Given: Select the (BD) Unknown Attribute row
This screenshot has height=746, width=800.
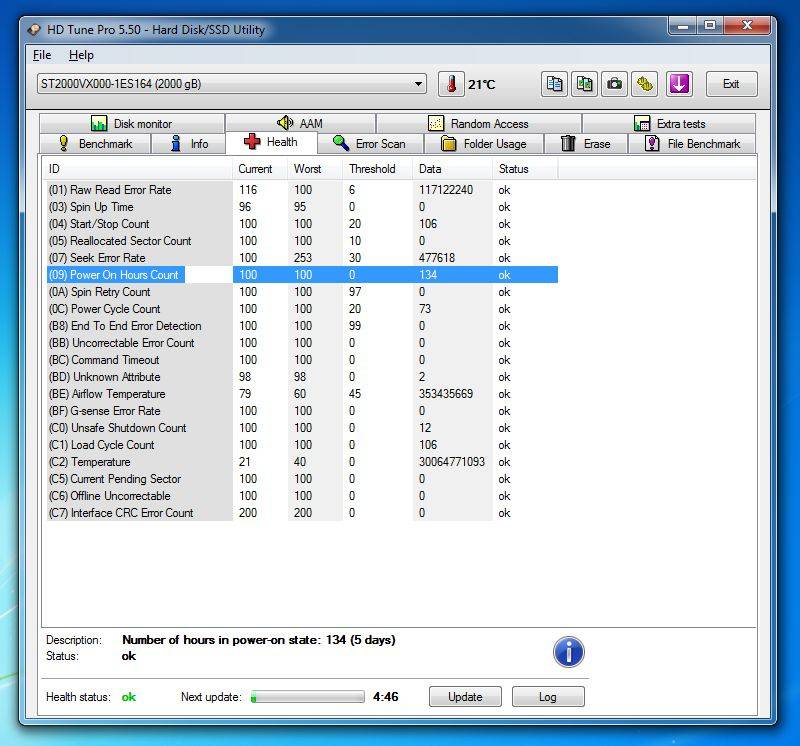Looking at the screenshot, I should 302,377.
